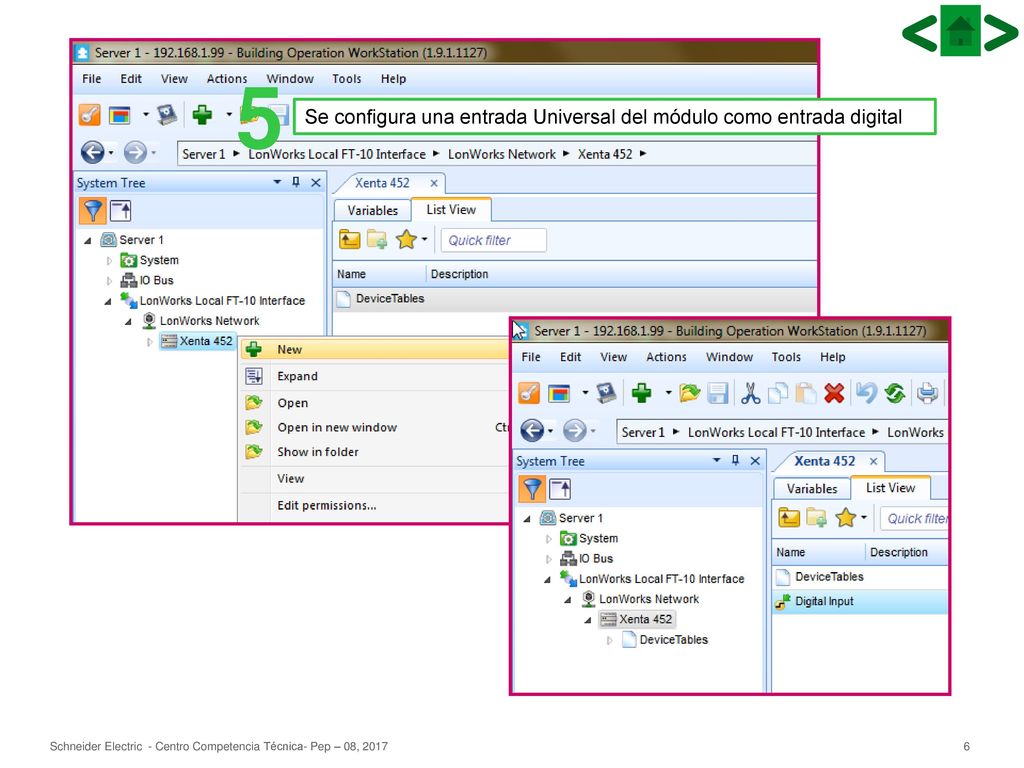The image size is (1024, 768).
Task: Choose Expand in the context menu
Action: pyautogui.click(x=374, y=376)
